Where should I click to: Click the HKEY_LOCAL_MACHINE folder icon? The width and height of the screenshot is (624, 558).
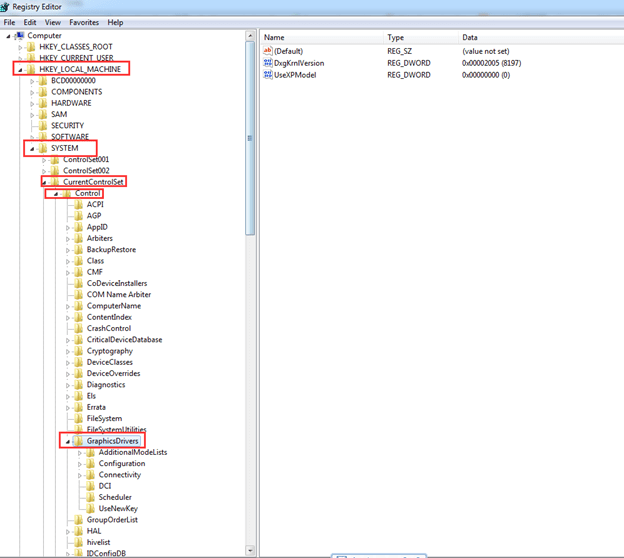pyautogui.click(x=31, y=69)
